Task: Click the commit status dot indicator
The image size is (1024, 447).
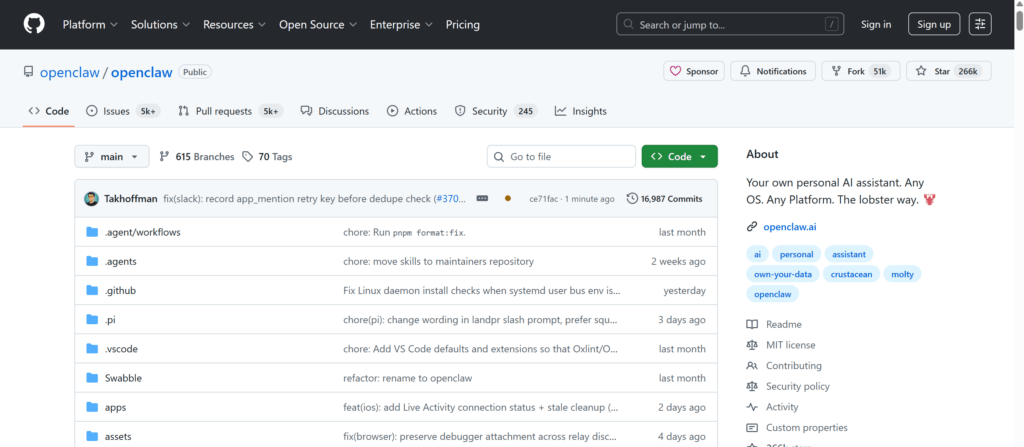Action: pyautogui.click(x=508, y=199)
